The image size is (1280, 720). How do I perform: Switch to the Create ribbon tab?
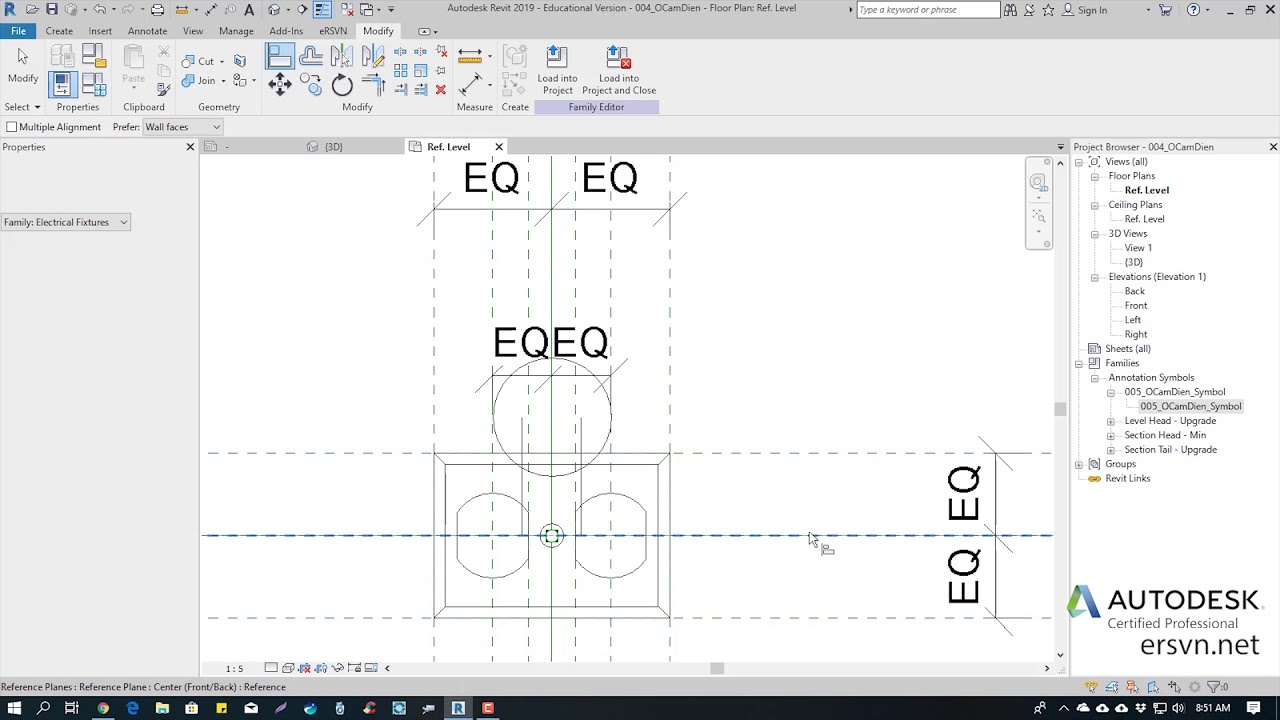click(x=59, y=31)
